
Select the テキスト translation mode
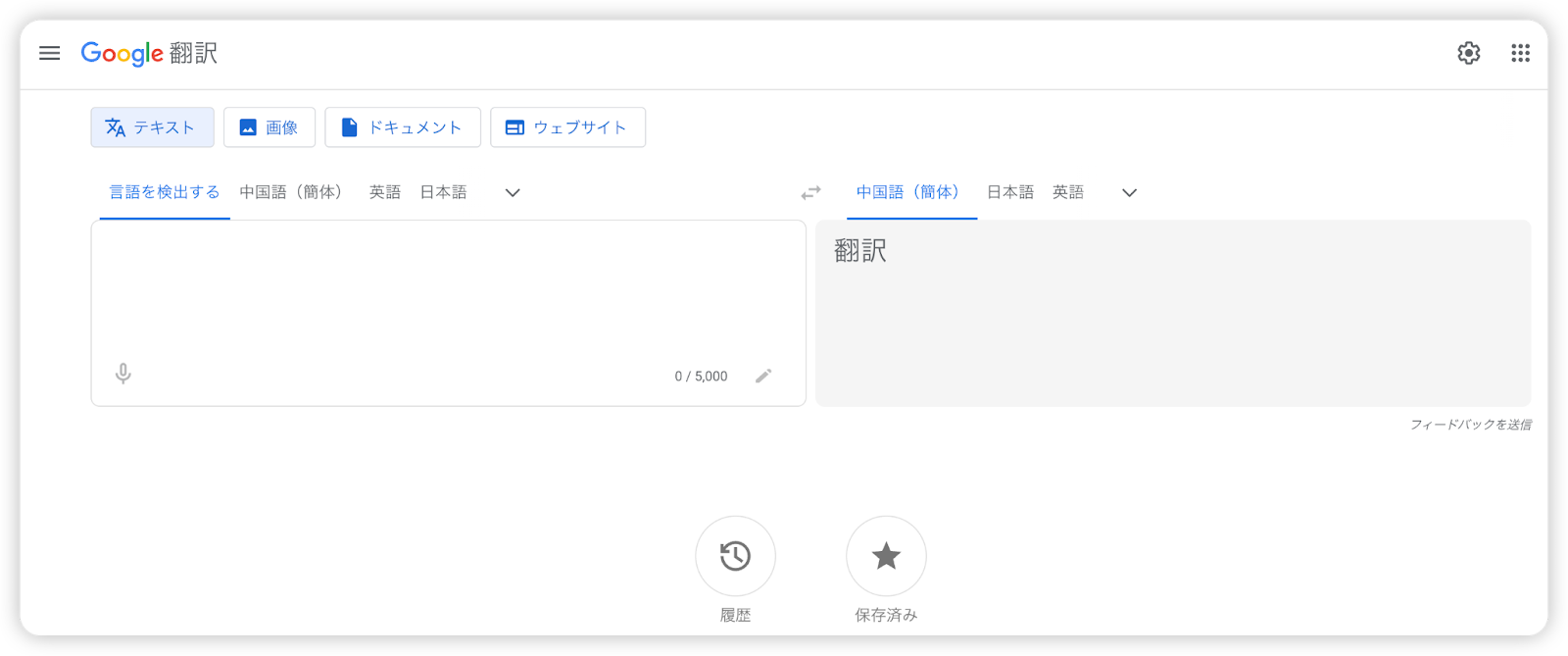click(153, 127)
